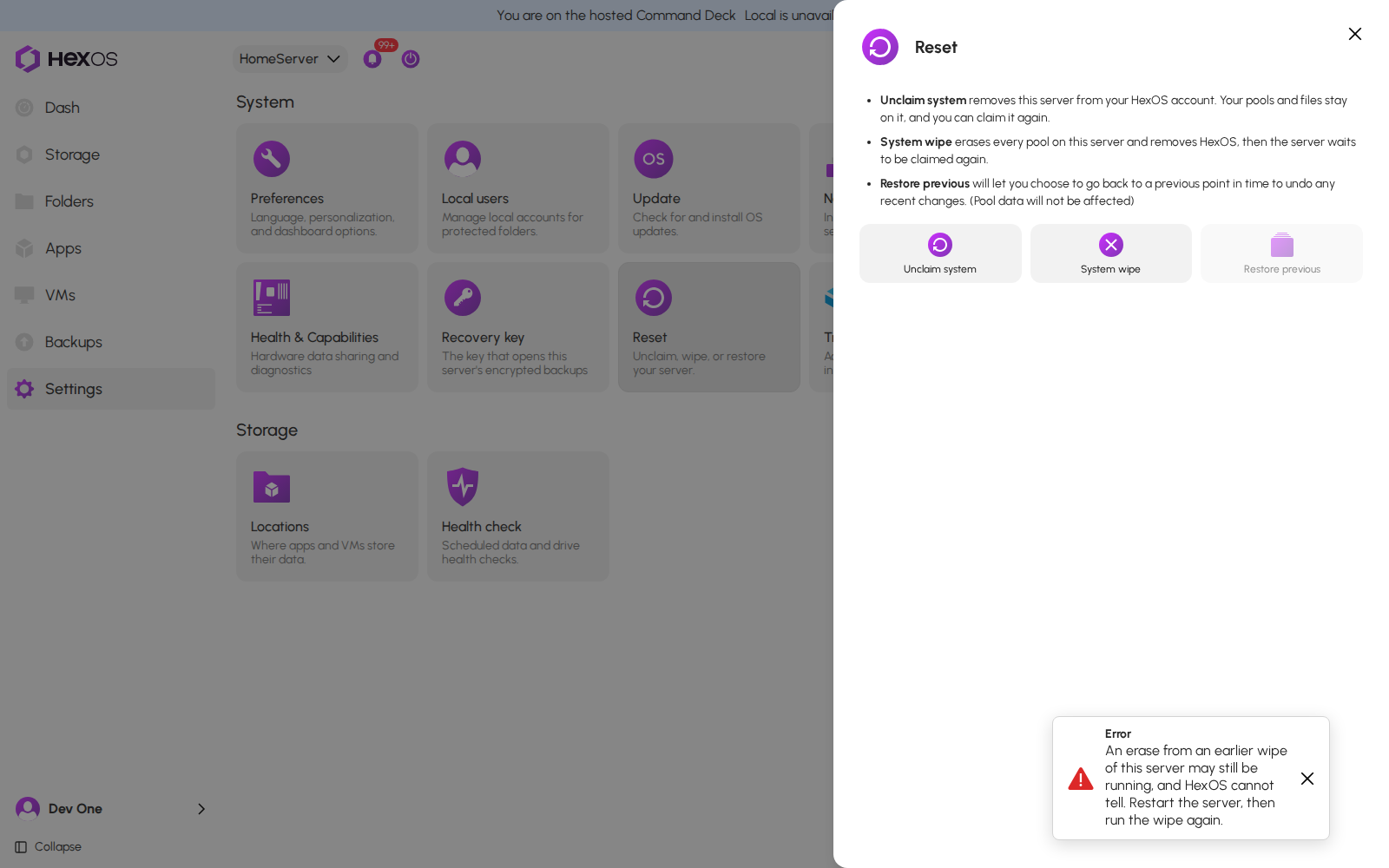Screen dimensions: 1389x868
Task: Click the 'Recovery key' card title
Action: coord(484,338)
